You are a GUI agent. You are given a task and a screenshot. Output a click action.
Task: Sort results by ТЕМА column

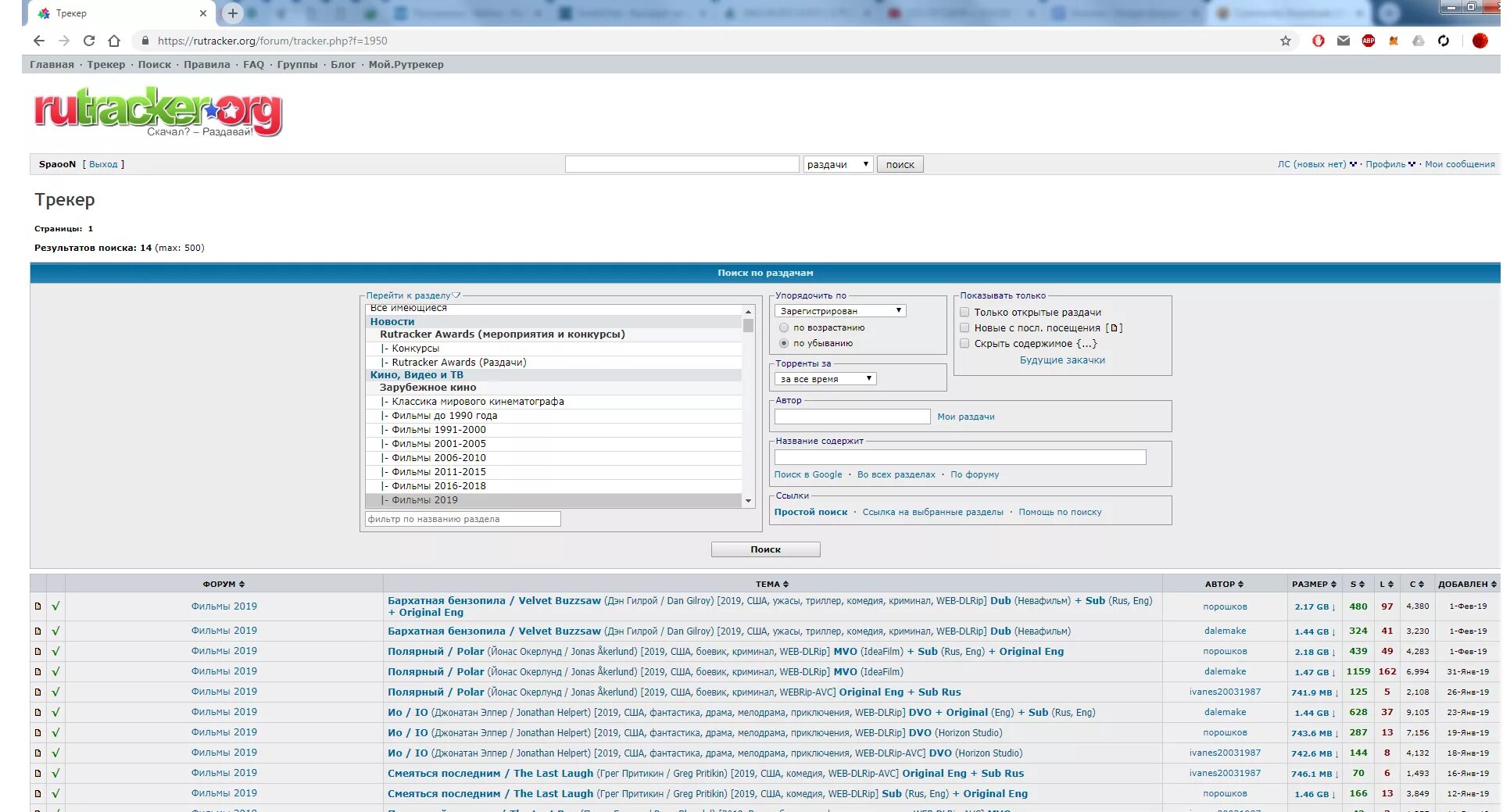[772, 584]
